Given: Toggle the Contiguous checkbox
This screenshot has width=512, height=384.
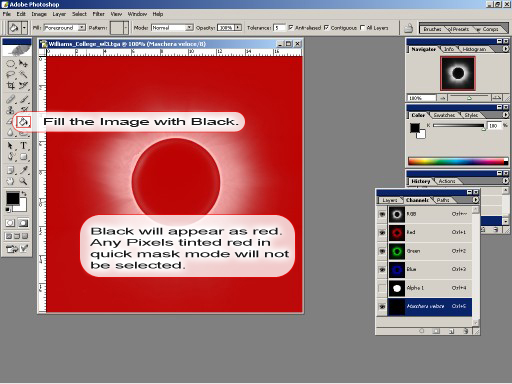Looking at the screenshot, I should pyautogui.click(x=326, y=28).
